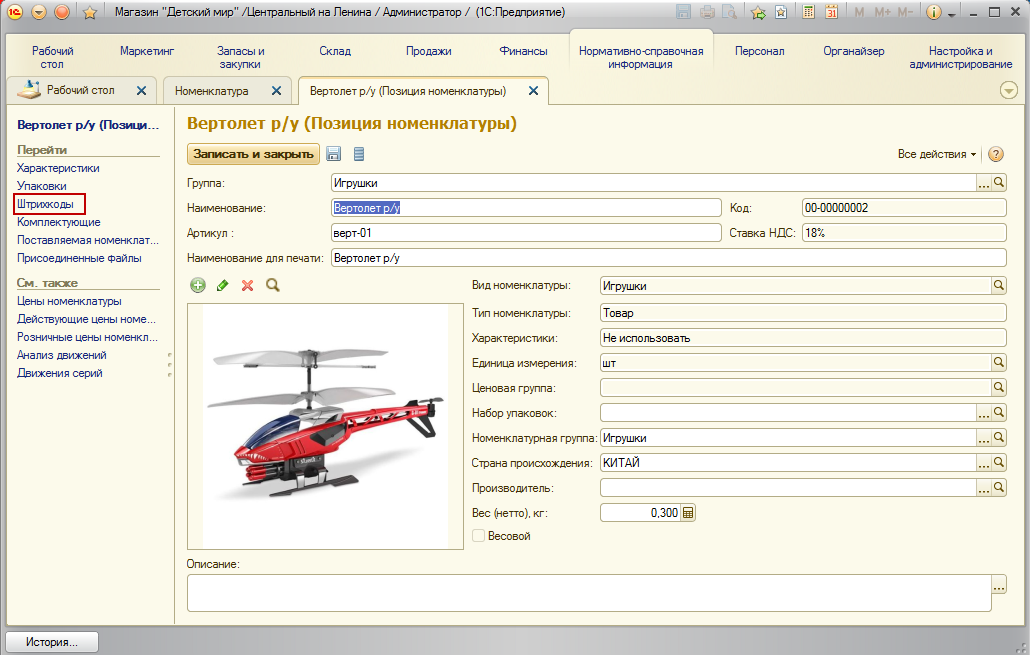Open Движения серий link
Viewport: 1030px width, 655px height.
(60, 373)
